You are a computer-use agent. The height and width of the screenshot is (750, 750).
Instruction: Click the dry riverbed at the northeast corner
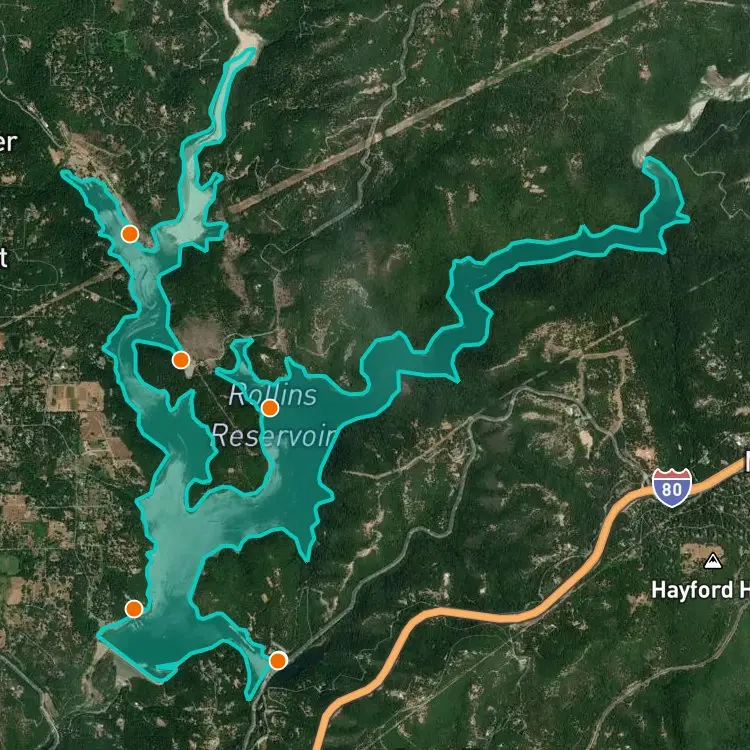point(689,115)
